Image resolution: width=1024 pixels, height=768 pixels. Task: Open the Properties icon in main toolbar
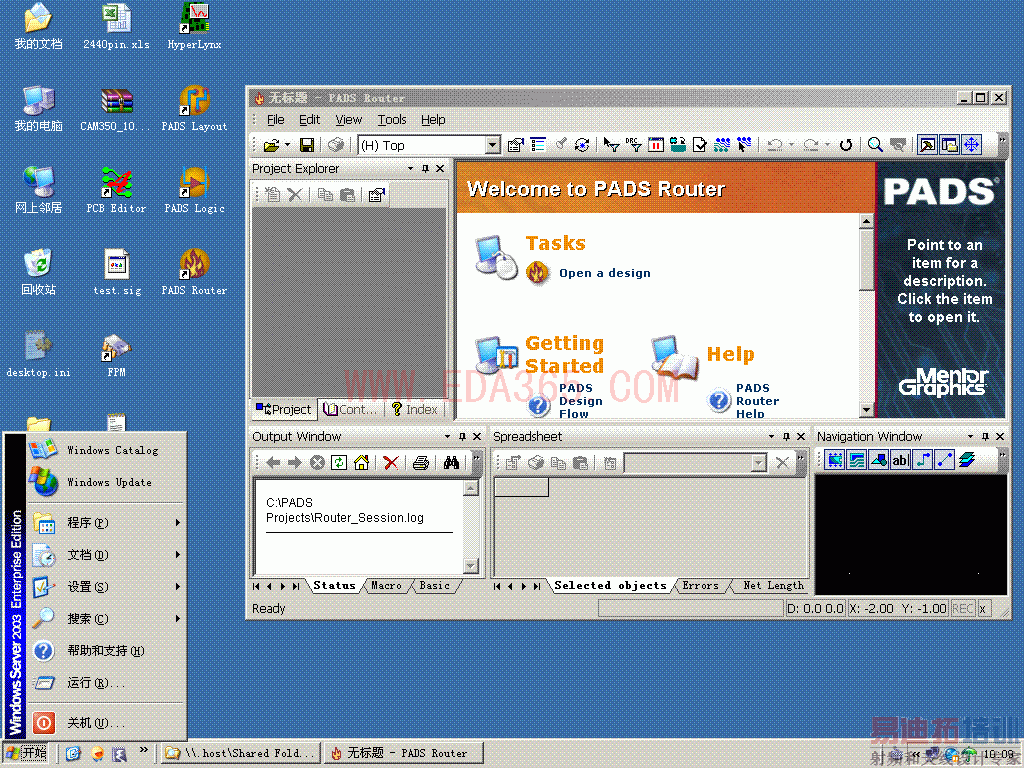click(x=516, y=145)
